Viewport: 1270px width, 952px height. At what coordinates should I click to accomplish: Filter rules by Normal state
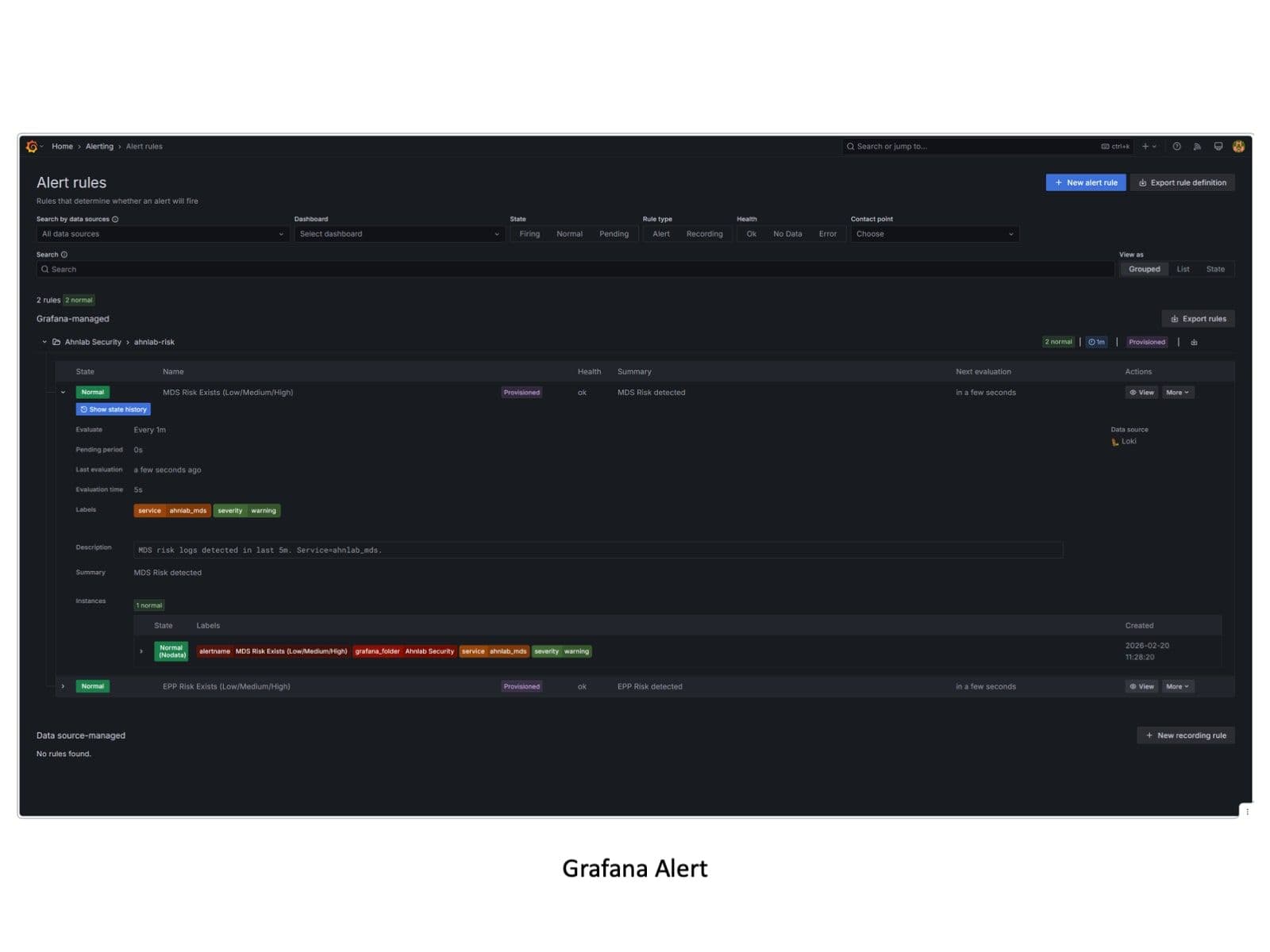tap(569, 234)
